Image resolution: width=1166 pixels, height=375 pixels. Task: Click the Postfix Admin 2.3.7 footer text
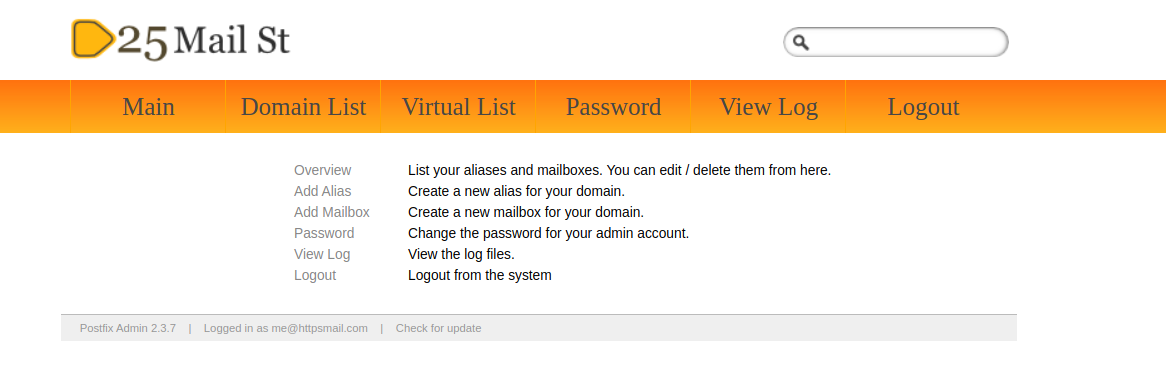[x=128, y=328]
